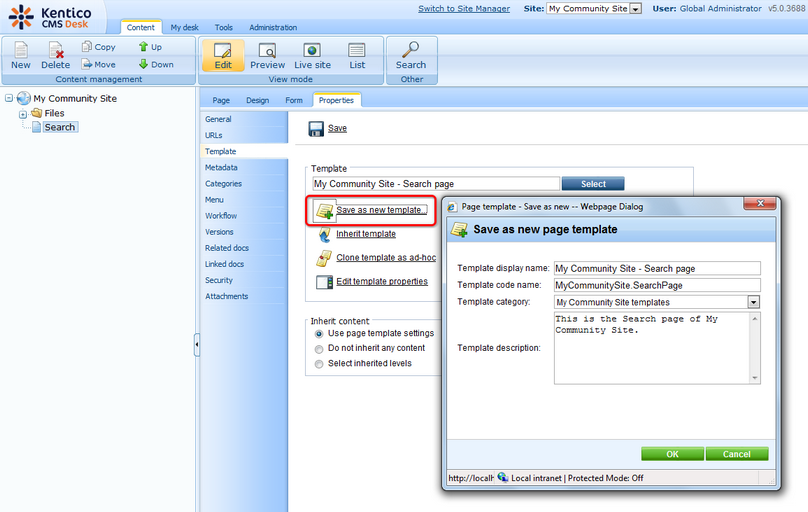Click the blue Select template button
The image size is (808, 512).
pos(593,184)
